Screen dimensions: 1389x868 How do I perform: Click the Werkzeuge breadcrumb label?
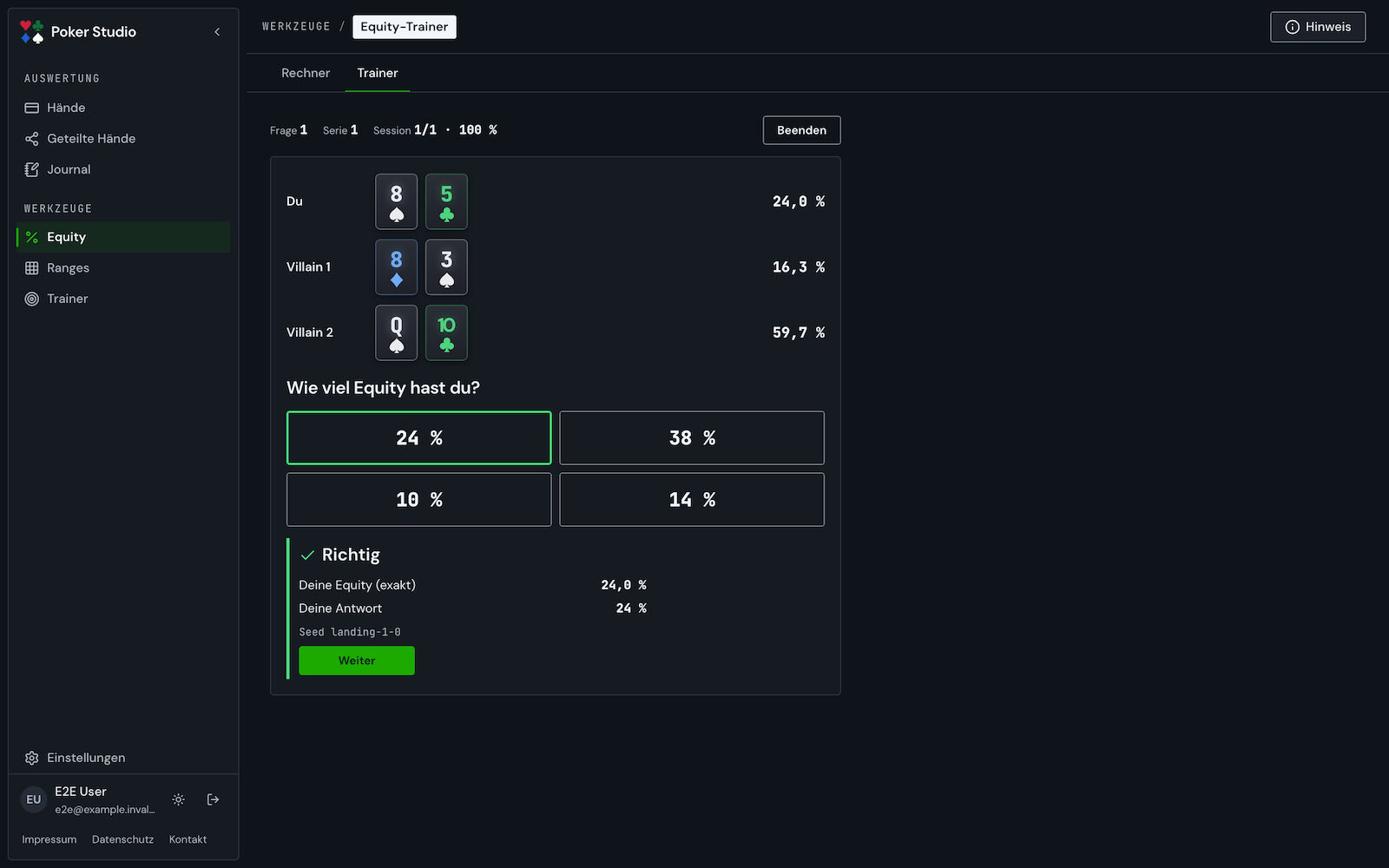pyautogui.click(x=296, y=27)
